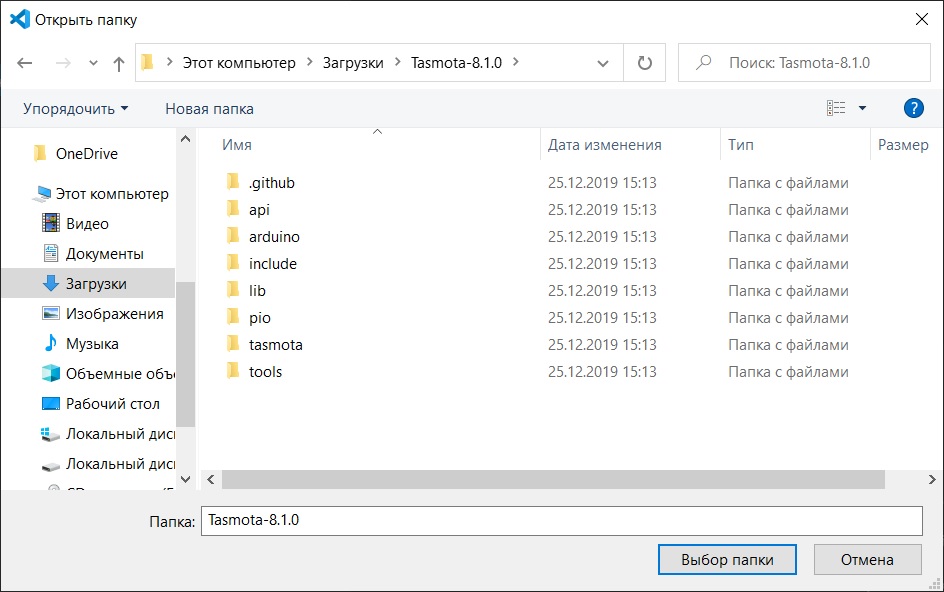Click VS Code logo in title bar
Screen dimensions: 944x592
20,19
